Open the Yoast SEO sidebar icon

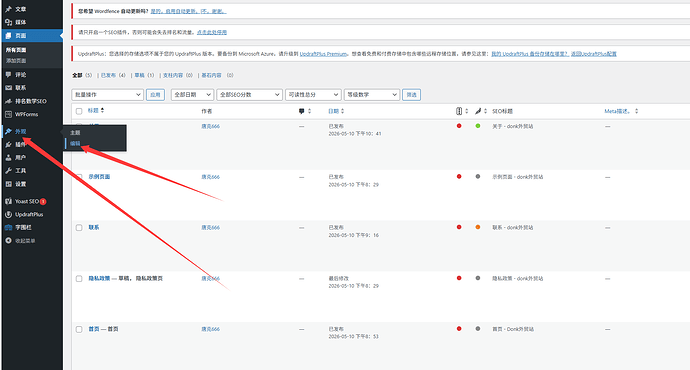(x=8, y=201)
